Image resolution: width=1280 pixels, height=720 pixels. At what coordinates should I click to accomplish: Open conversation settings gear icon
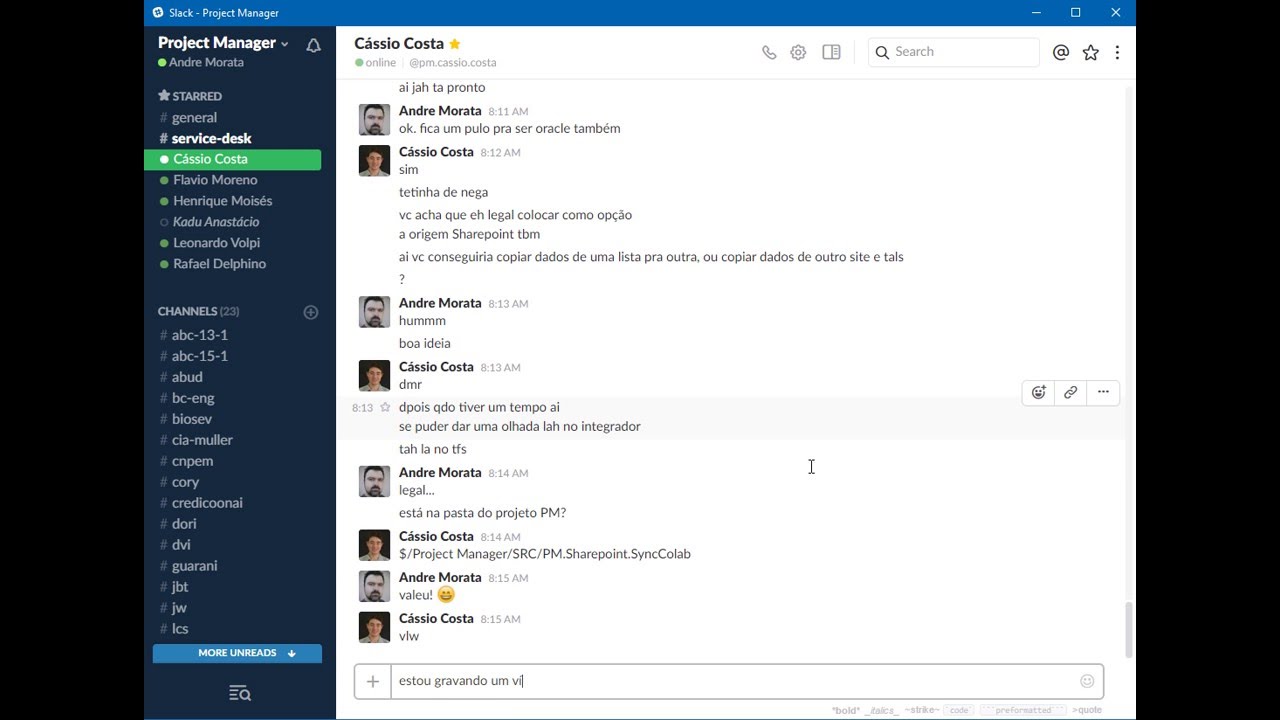pyautogui.click(x=798, y=52)
